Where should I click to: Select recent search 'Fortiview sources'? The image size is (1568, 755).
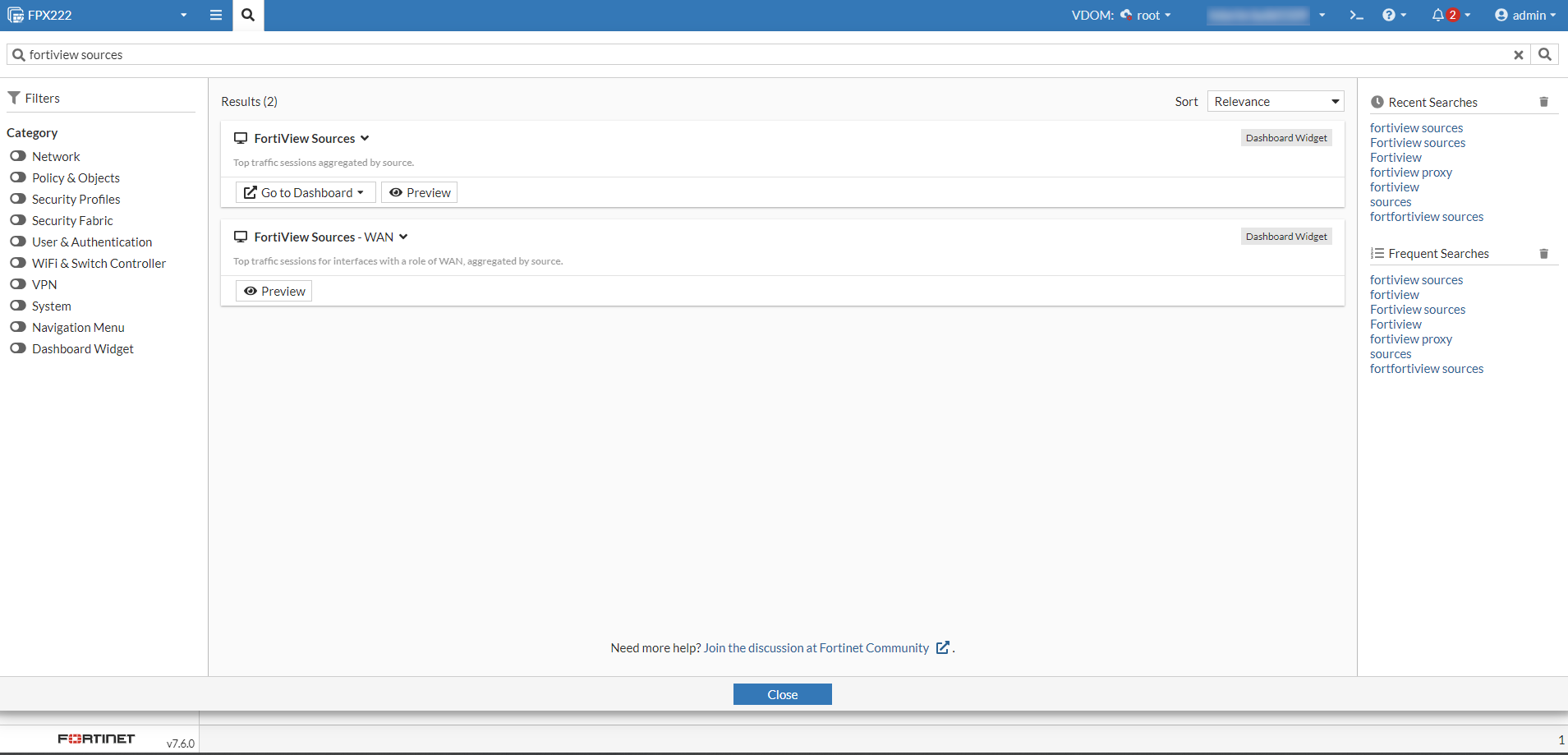1418,143
